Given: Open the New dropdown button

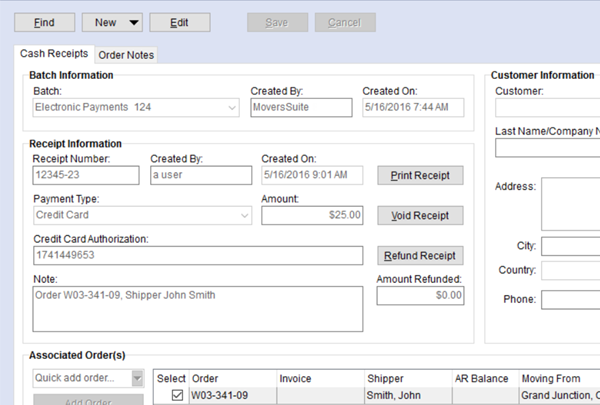Looking at the screenshot, I should [112, 22].
